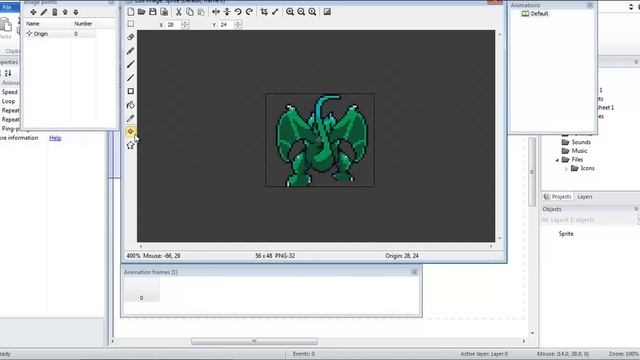
Task: Toggle the background brightness icon
Action: [x=327, y=12]
